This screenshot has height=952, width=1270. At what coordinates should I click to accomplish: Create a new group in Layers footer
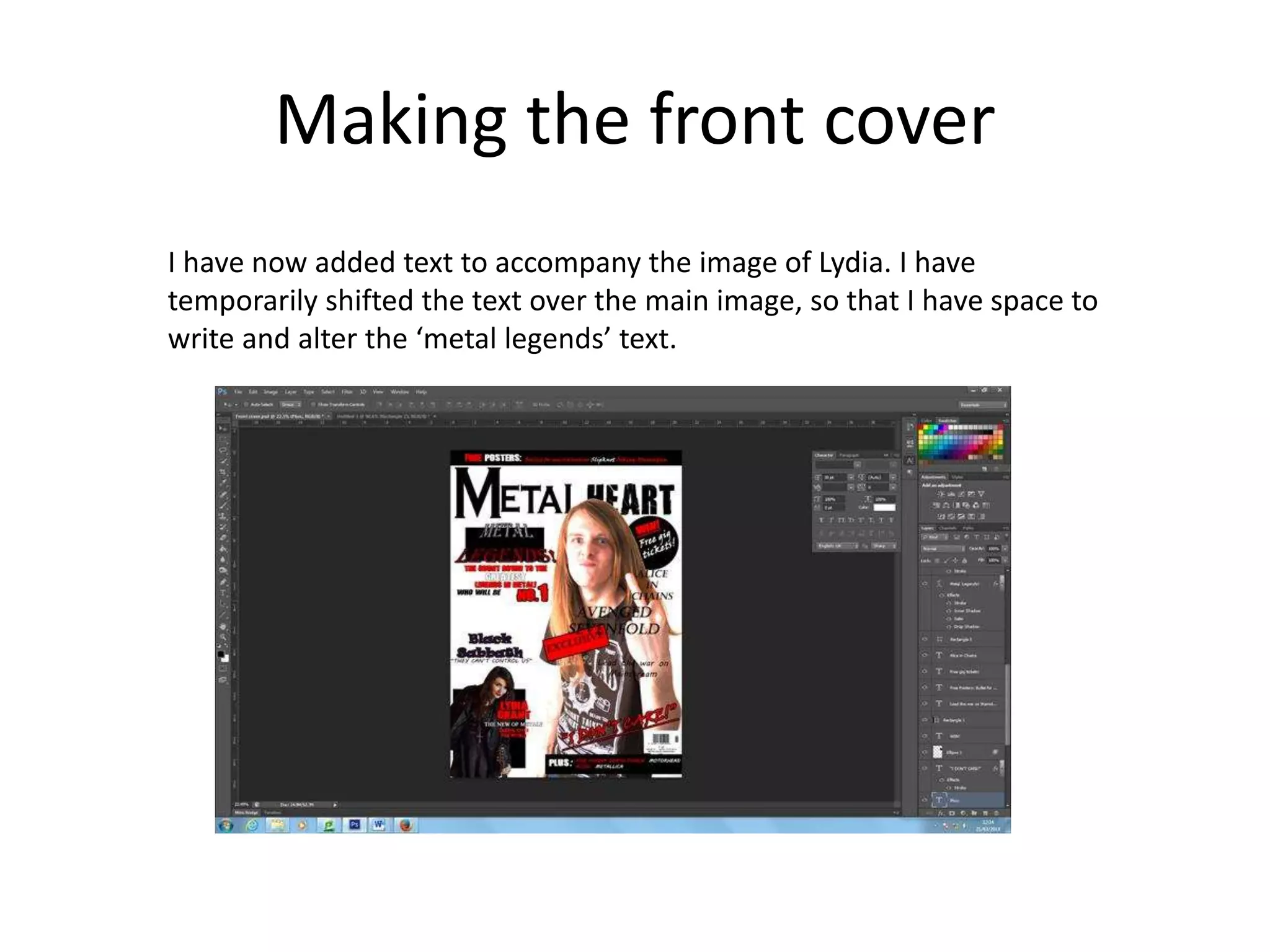pyautogui.click(x=974, y=813)
